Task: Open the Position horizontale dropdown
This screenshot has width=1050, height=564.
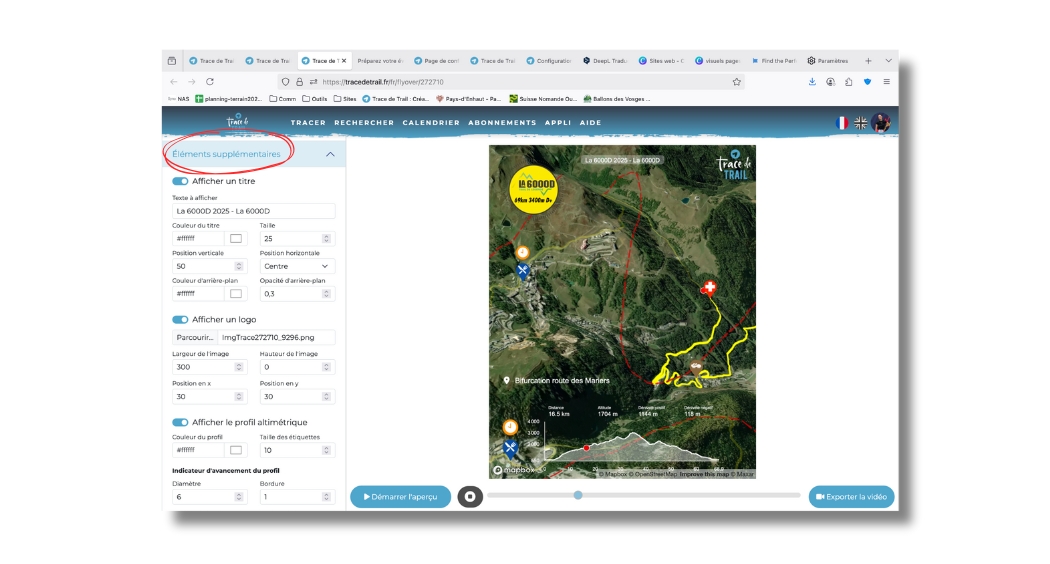Action: coord(297,267)
